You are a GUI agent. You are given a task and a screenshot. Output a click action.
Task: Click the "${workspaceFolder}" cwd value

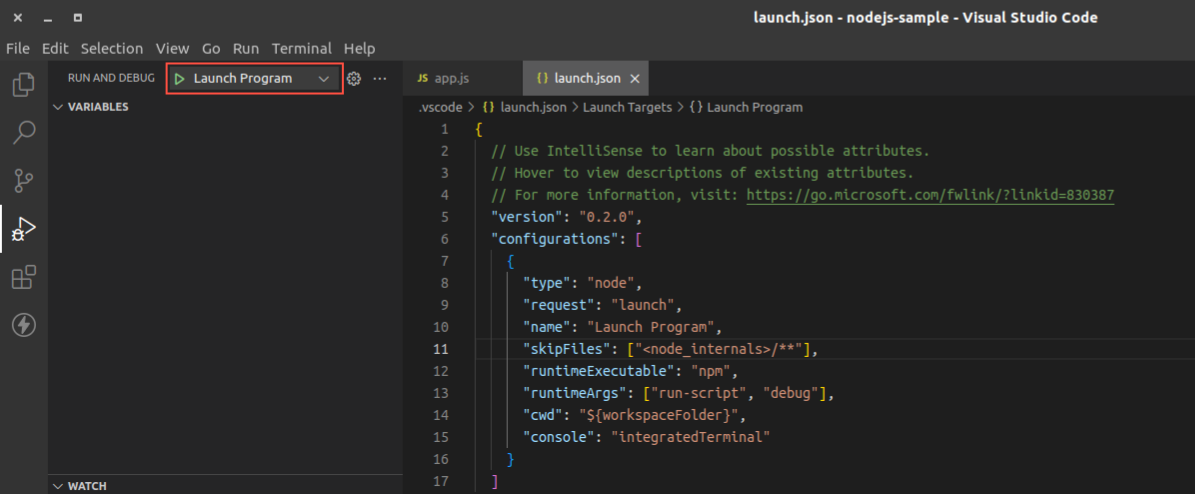click(659, 415)
